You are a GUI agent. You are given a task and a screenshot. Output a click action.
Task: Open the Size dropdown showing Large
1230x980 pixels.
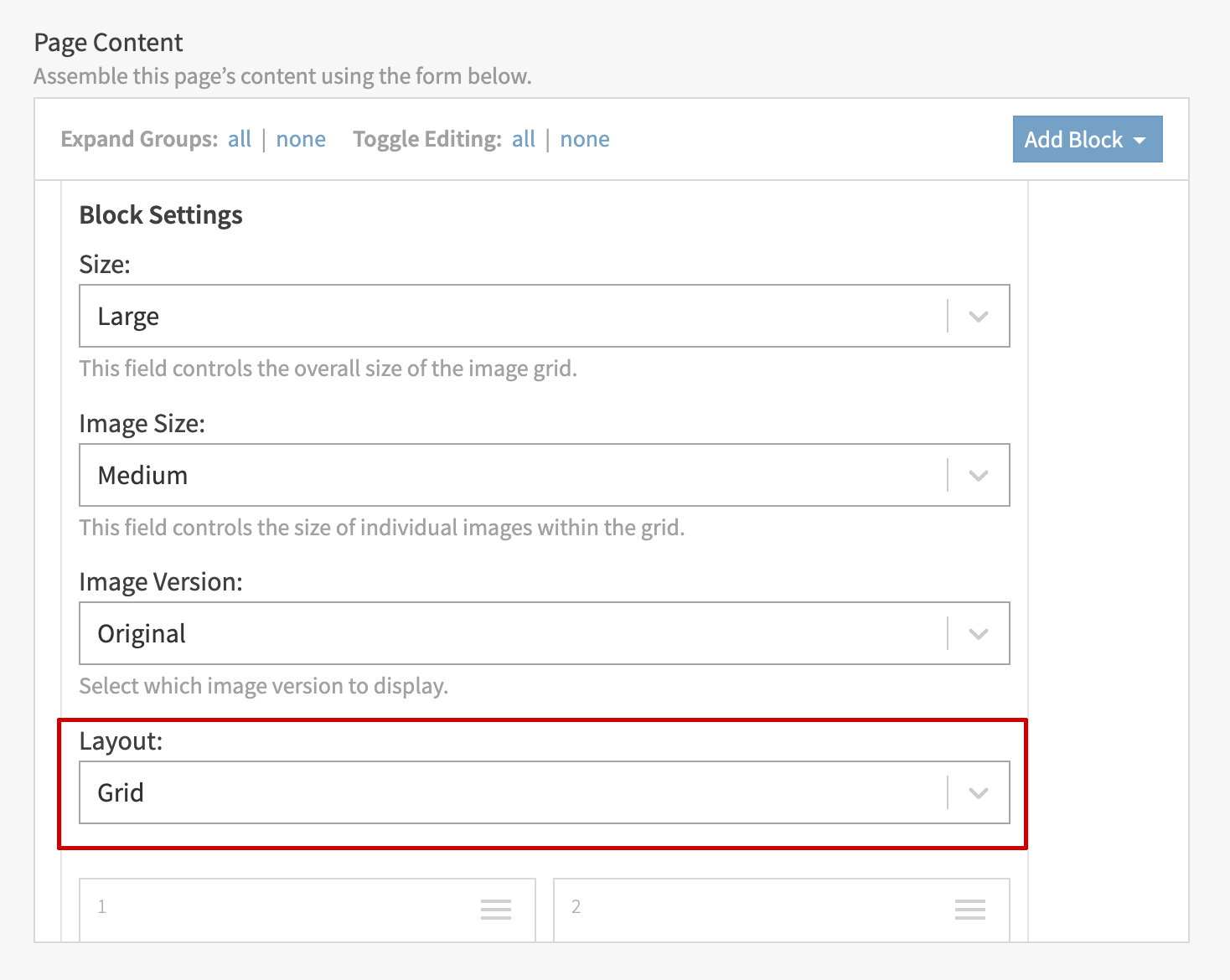coord(513,317)
